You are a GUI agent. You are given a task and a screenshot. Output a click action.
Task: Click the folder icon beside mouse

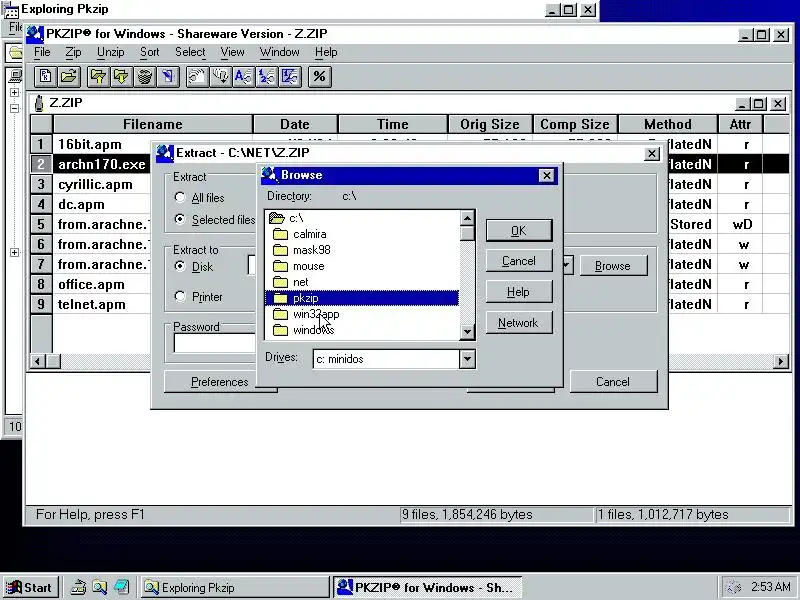click(x=281, y=266)
